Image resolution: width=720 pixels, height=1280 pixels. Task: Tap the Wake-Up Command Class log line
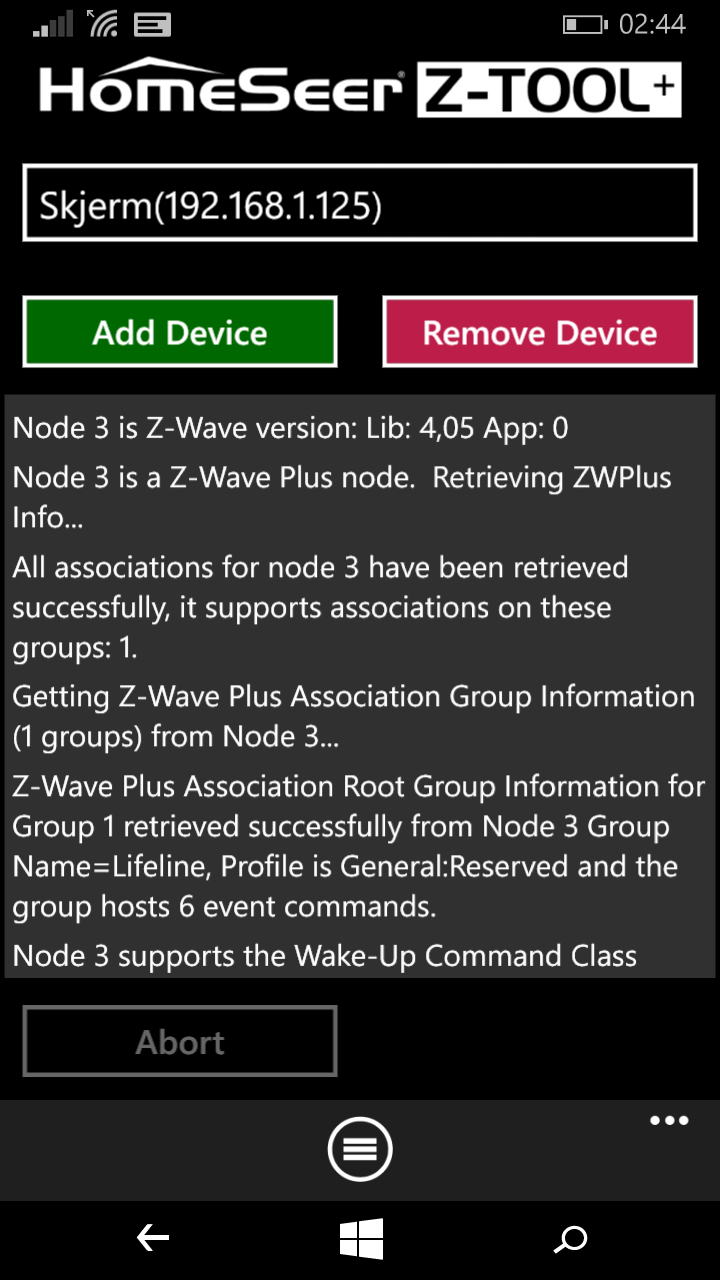click(325, 956)
